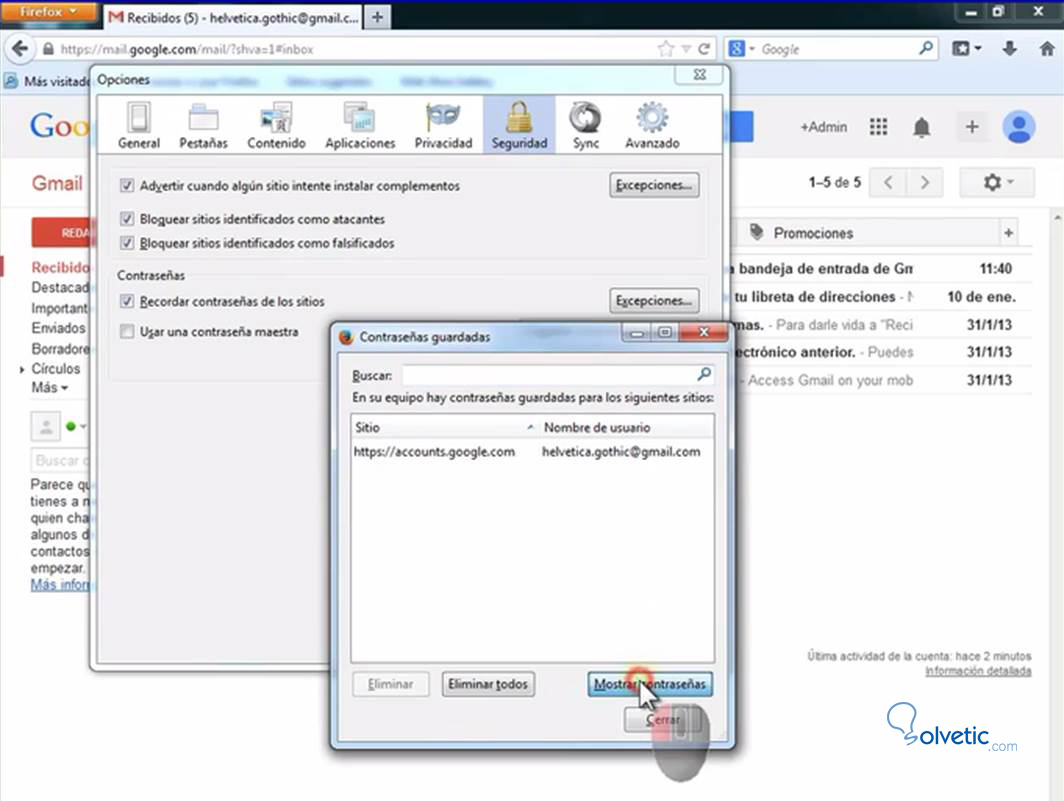The height and width of the screenshot is (801, 1064).
Task: Open the Gmail settings gear dropdown
Action: coord(998,183)
